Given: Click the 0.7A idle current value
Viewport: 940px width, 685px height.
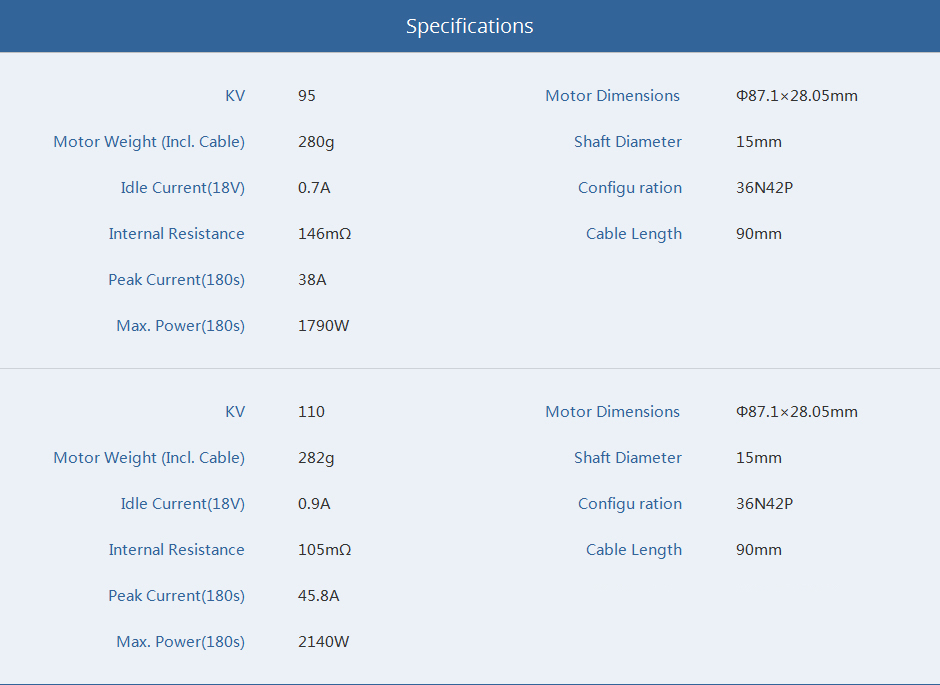Looking at the screenshot, I should (314, 188).
